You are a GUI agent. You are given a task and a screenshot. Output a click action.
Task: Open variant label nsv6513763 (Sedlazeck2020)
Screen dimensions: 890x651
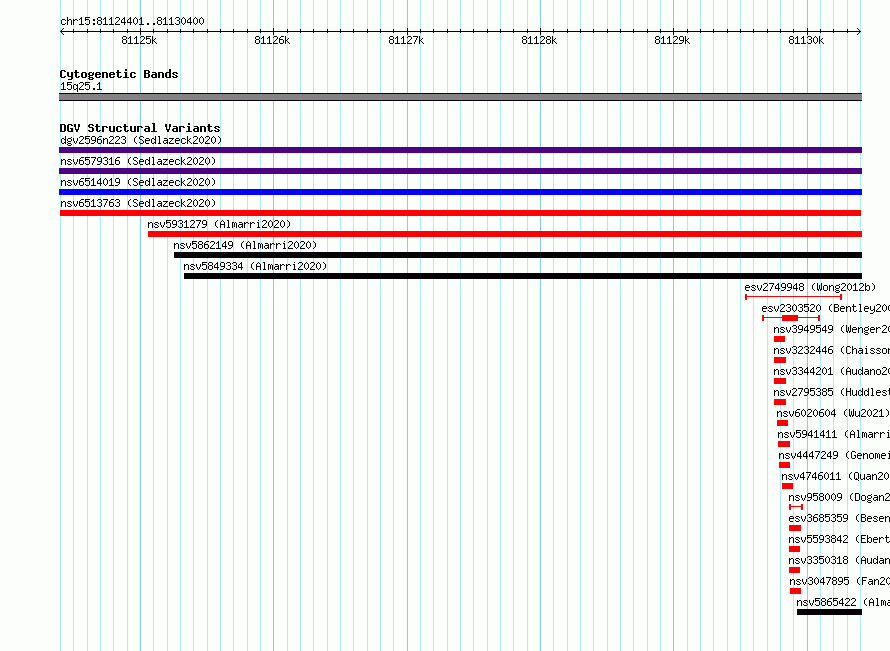tap(138, 203)
